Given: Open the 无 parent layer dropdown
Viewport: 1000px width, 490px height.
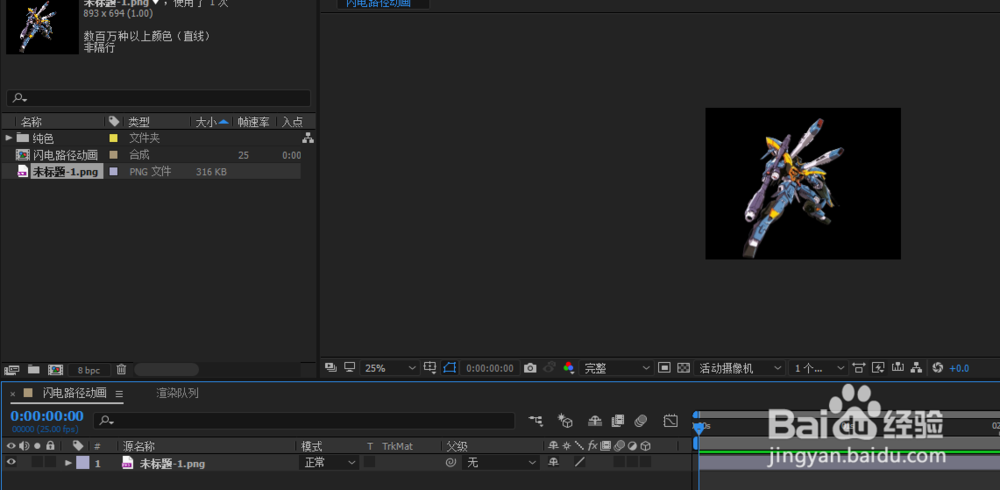Looking at the screenshot, I should tap(501, 463).
